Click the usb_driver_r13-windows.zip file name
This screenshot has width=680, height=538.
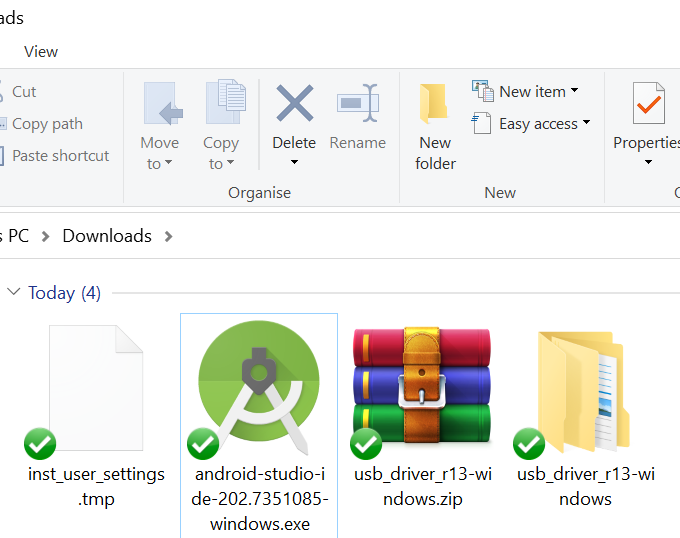coord(423,486)
